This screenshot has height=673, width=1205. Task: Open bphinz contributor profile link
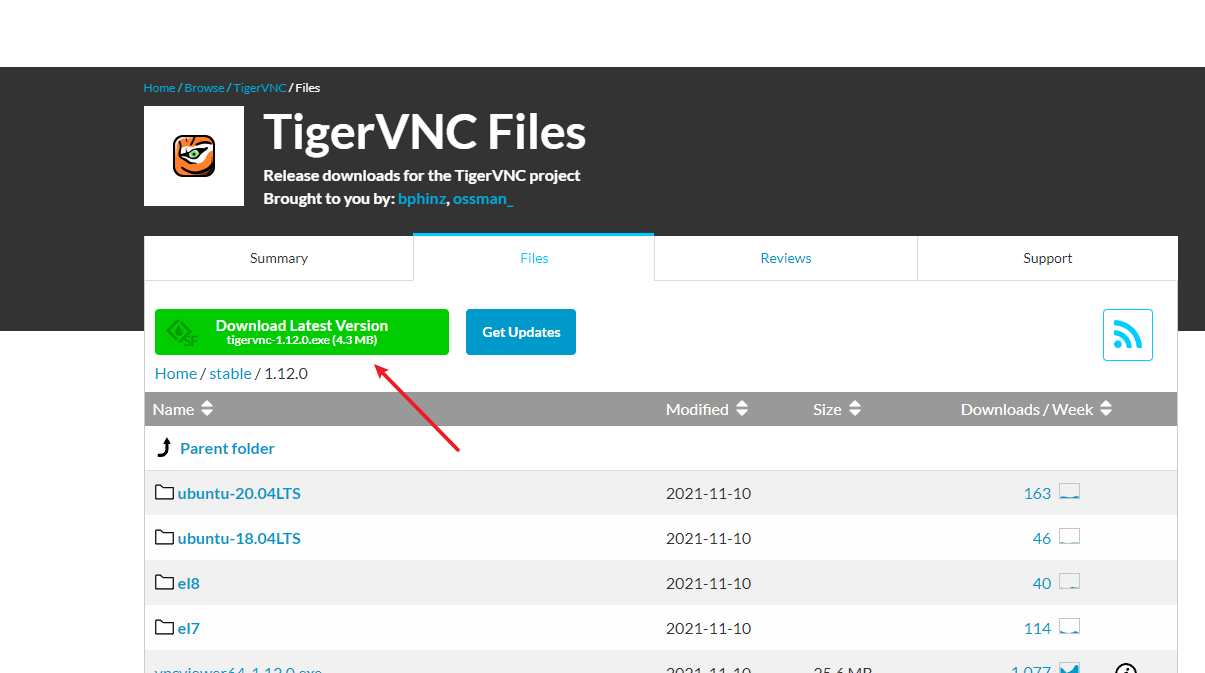pyautogui.click(x=422, y=199)
